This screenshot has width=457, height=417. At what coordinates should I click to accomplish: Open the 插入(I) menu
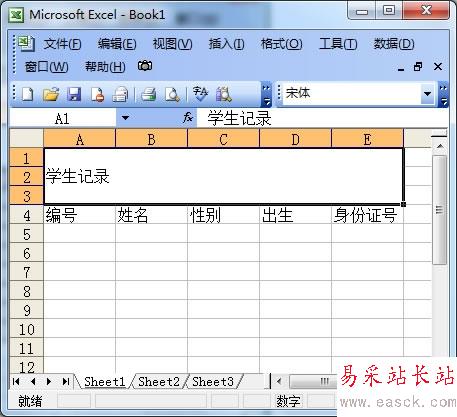226,44
